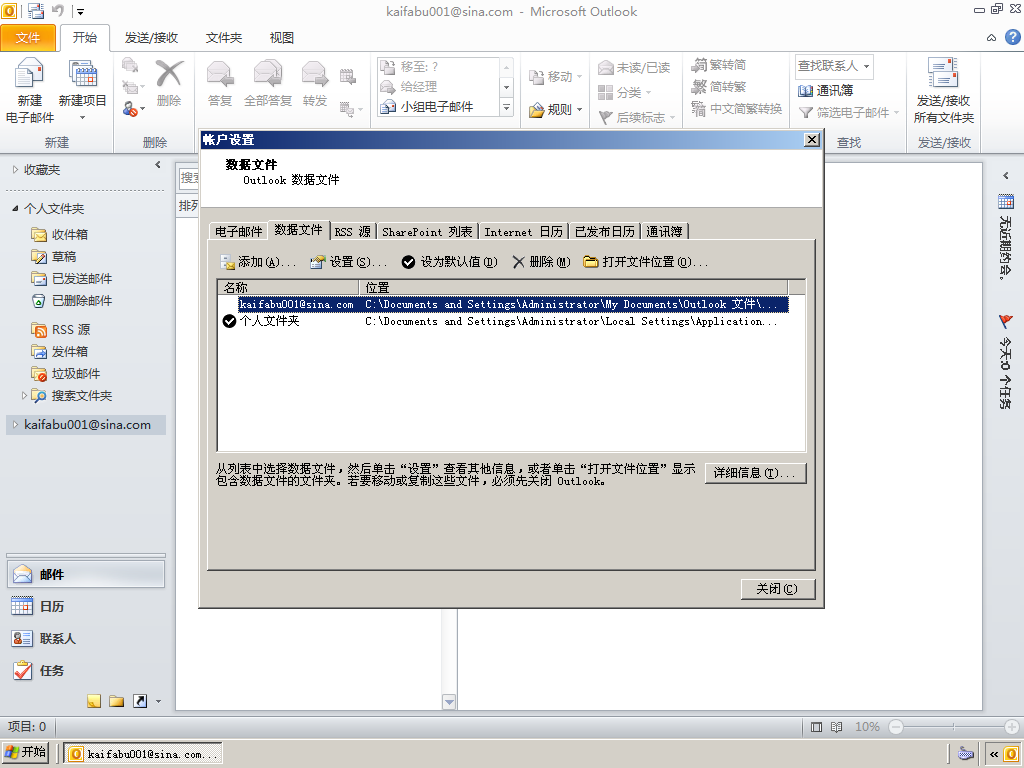The height and width of the screenshot is (768, 1024).
Task: Open the Address Book (通讯簿)
Action: coord(825,91)
